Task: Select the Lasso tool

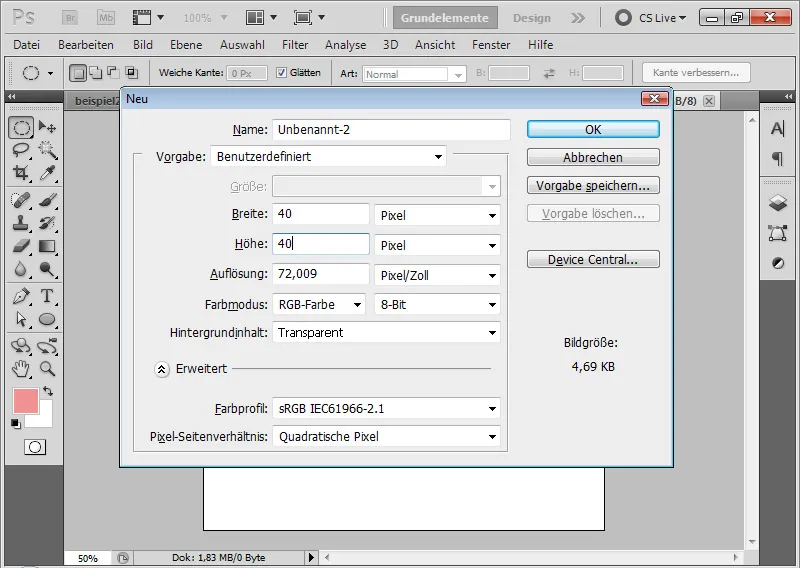Action: [21, 150]
